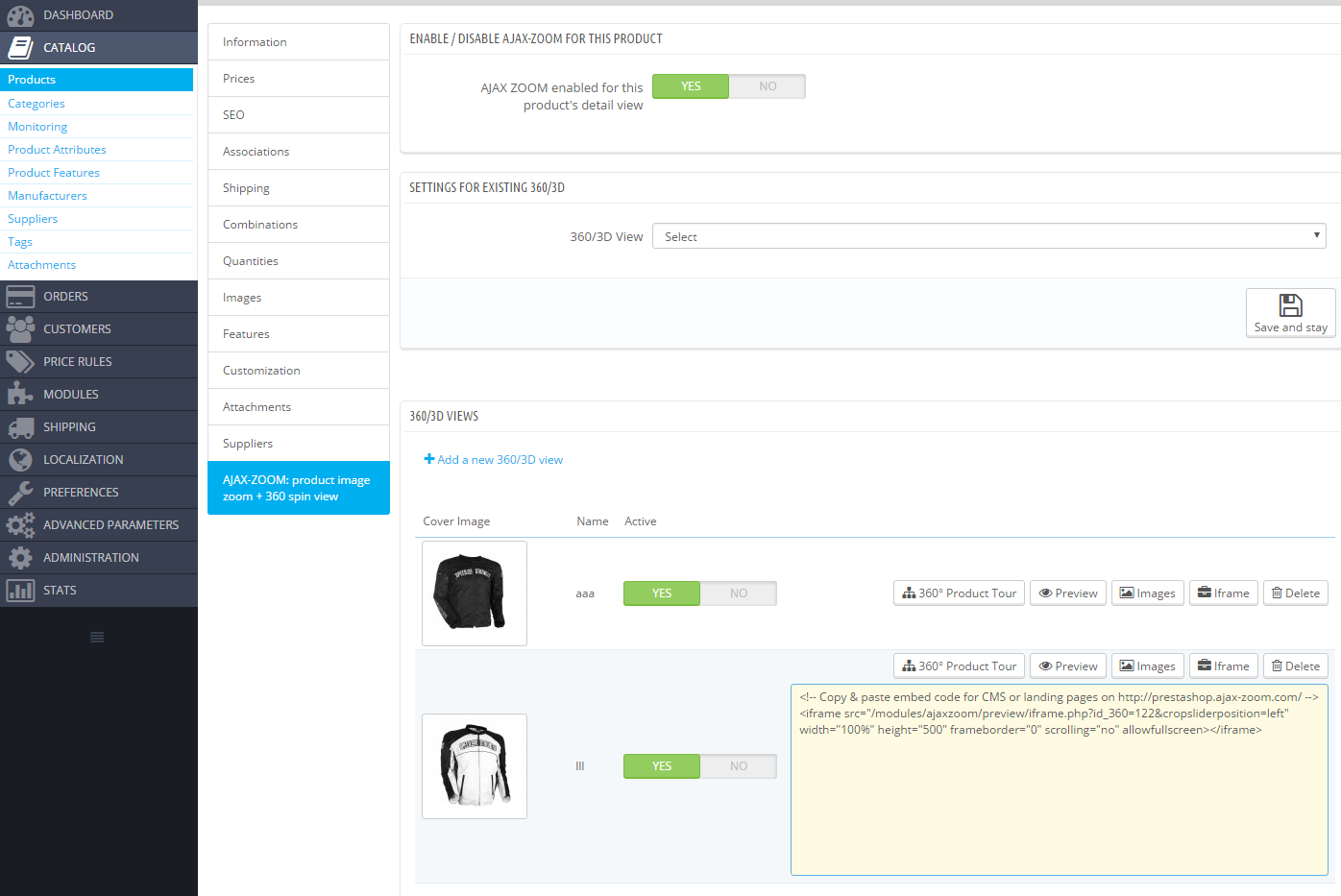Open the SEO product tab

click(233, 115)
